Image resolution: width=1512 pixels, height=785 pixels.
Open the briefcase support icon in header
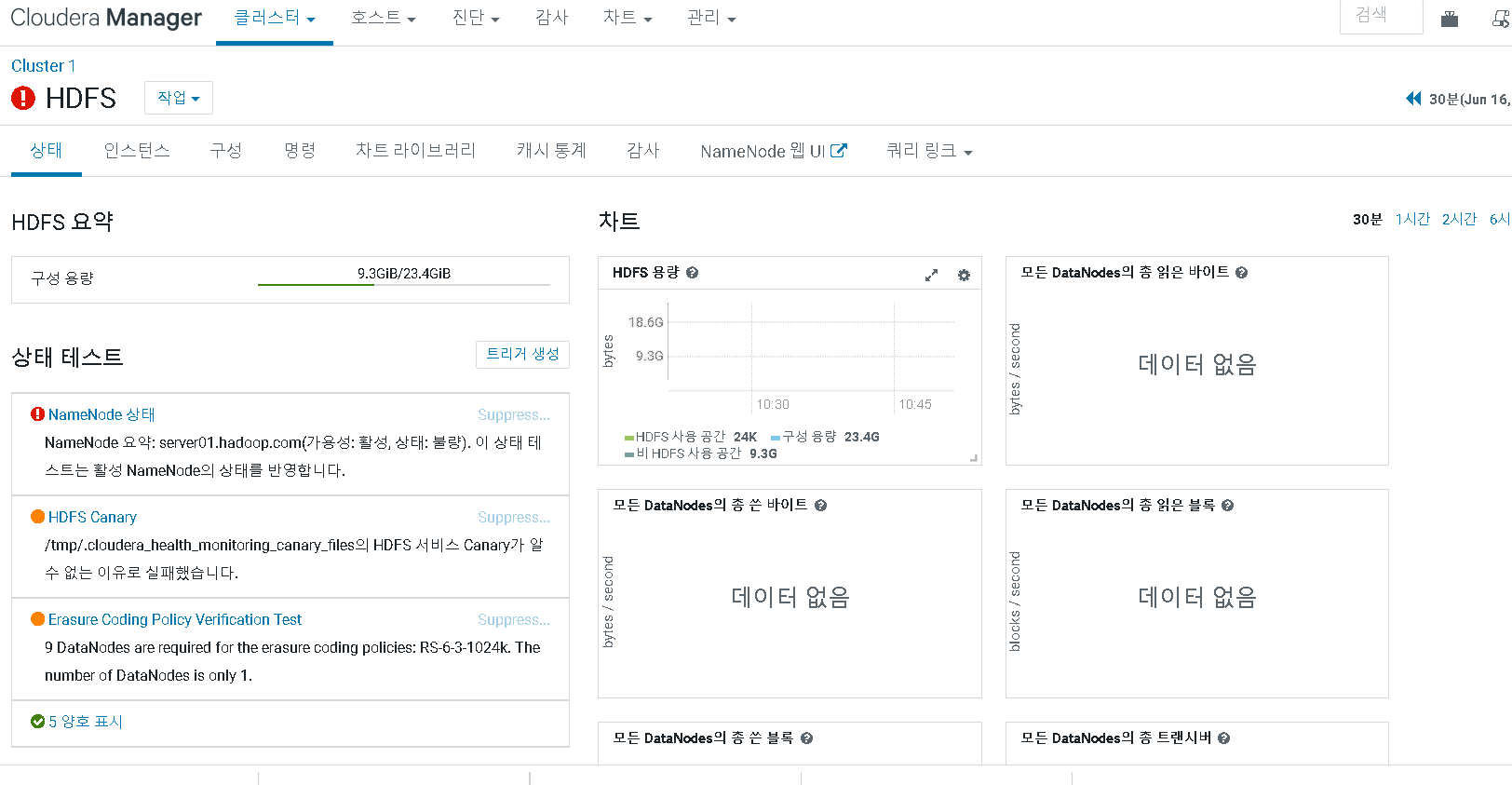click(1450, 19)
